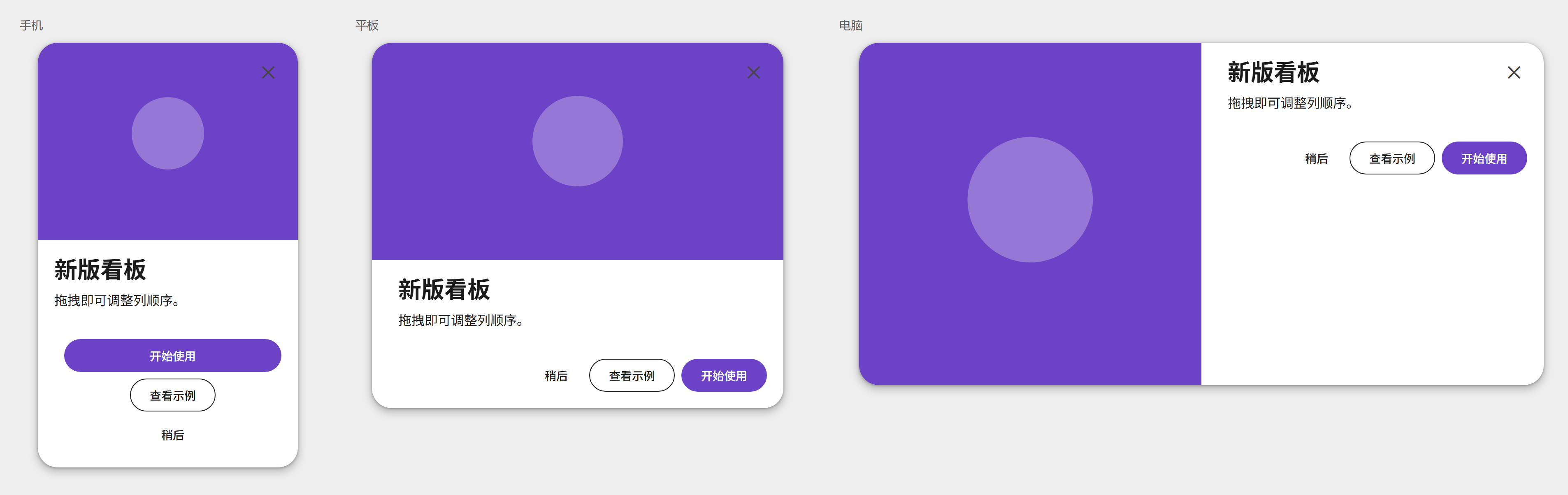
Task: Click the circle illustration in the 平板 card
Action: tap(578, 141)
